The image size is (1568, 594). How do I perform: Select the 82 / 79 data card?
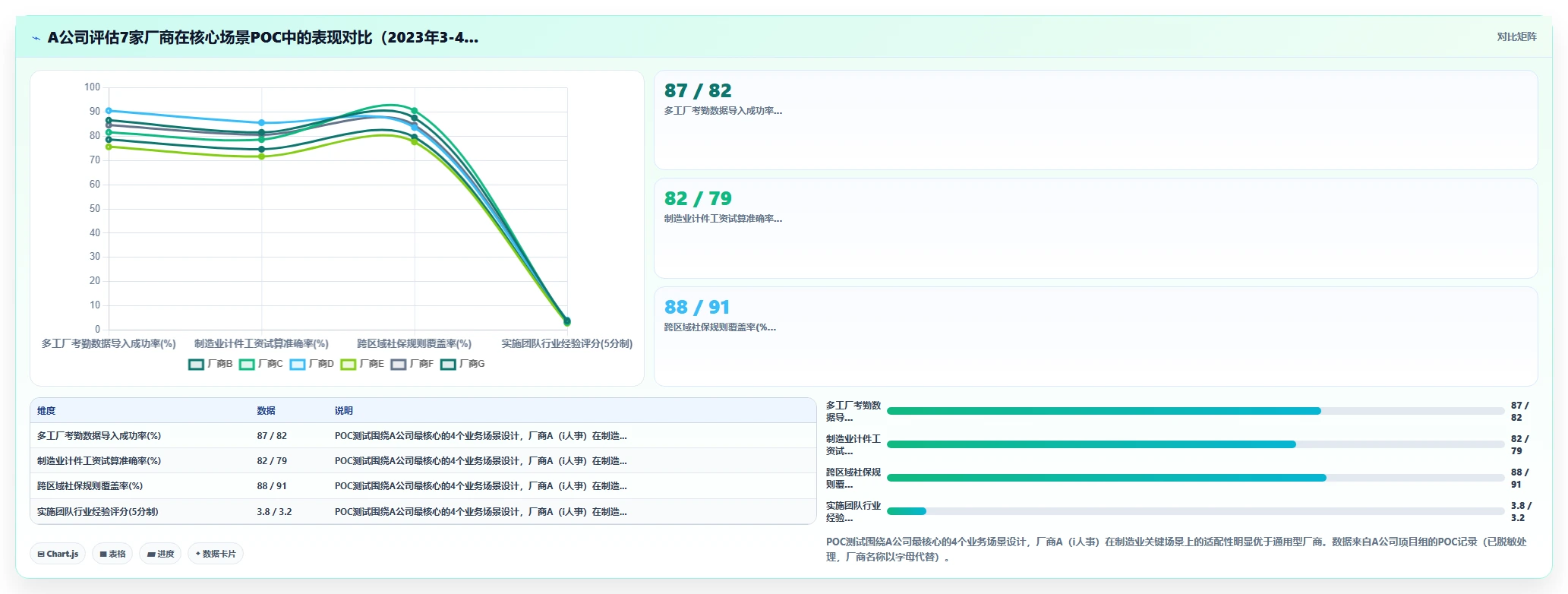[x=1096, y=228]
